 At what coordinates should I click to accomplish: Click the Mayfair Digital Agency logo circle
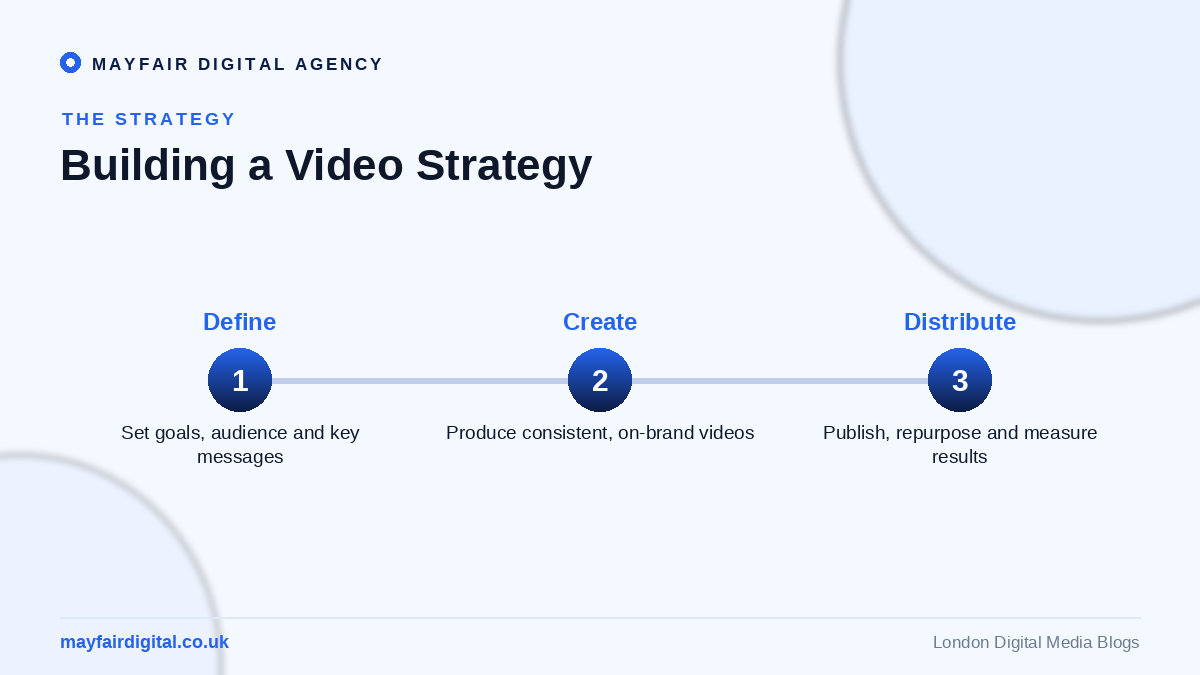pos(70,63)
